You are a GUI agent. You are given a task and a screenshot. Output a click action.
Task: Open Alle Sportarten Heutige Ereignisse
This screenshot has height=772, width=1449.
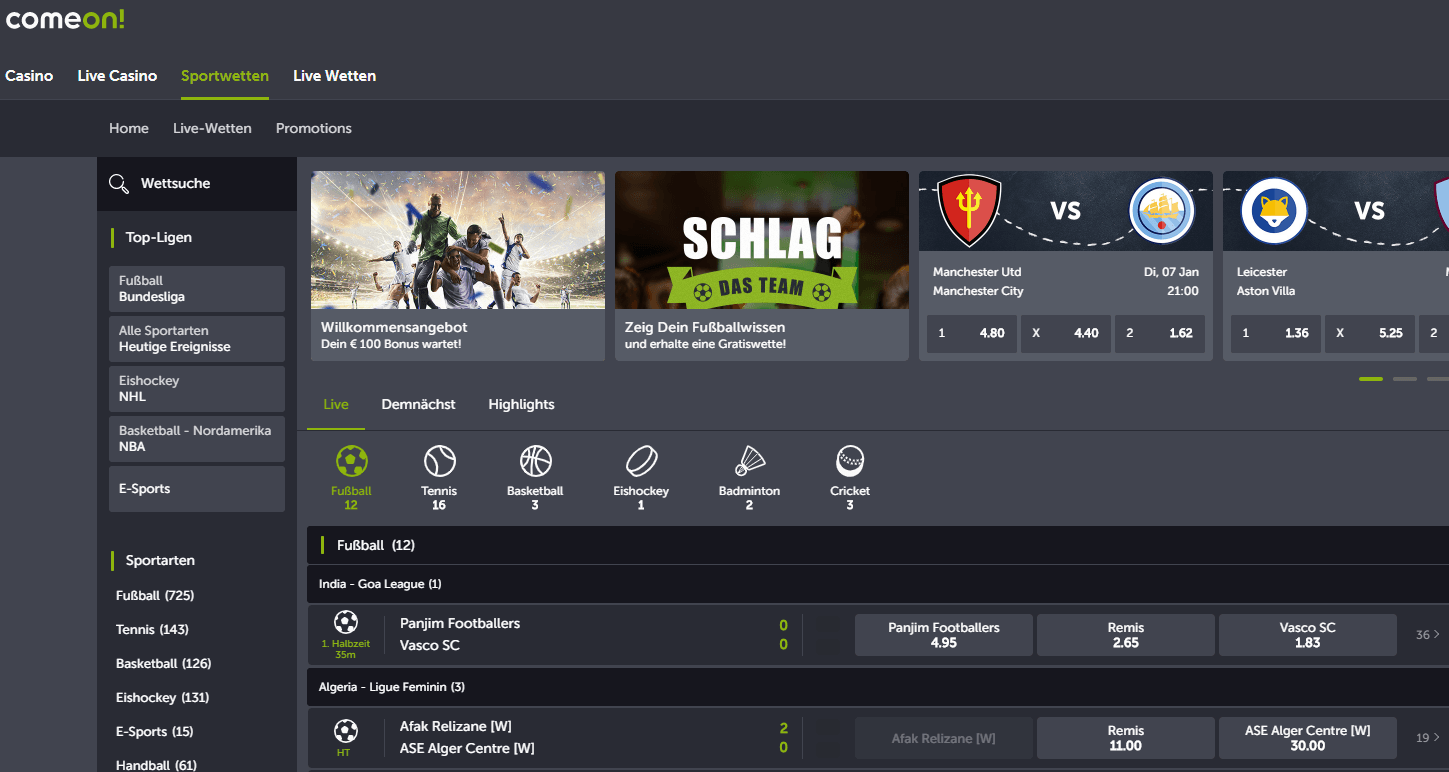point(197,339)
